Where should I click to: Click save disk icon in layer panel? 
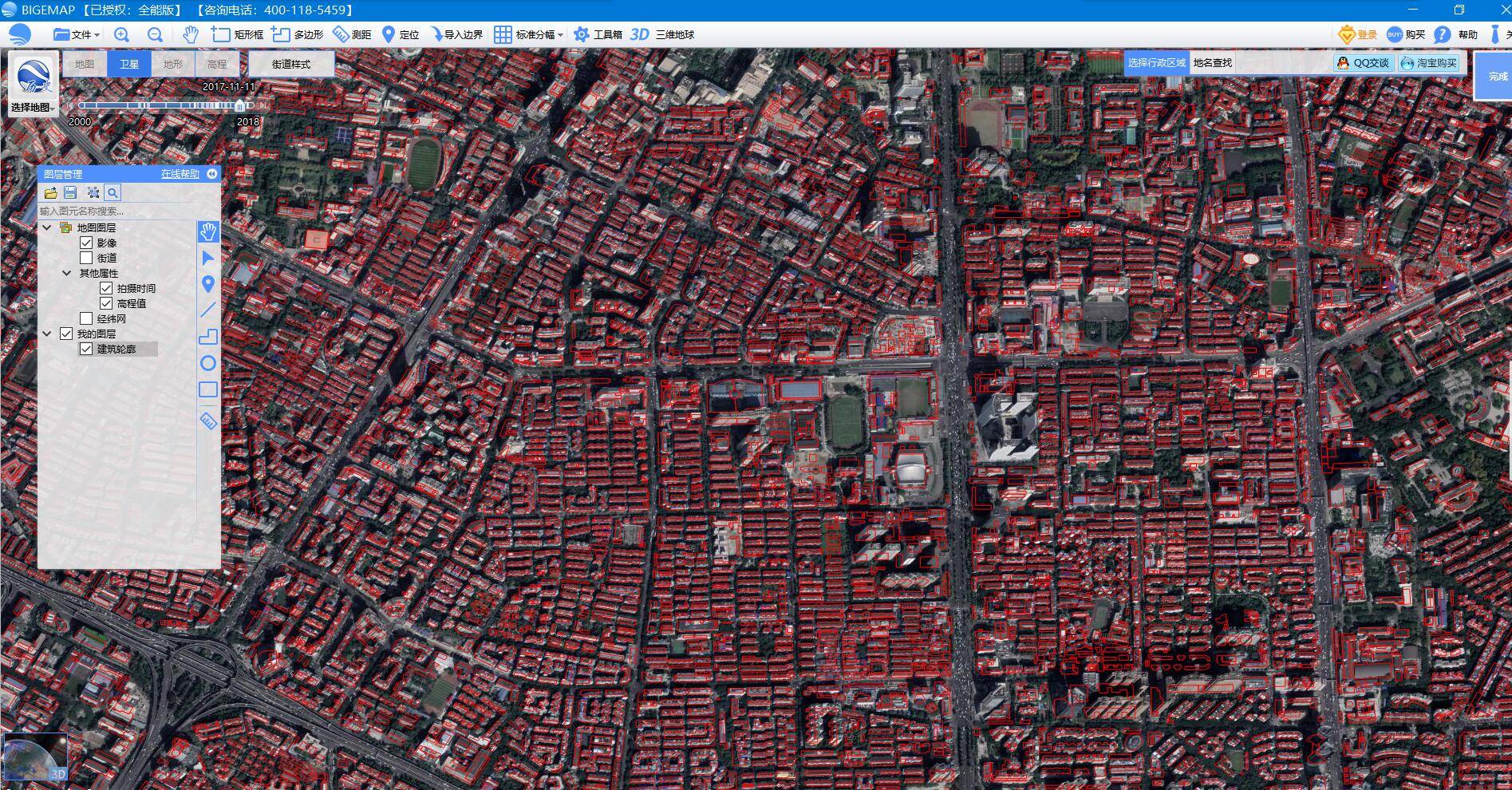[x=70, y=192]
